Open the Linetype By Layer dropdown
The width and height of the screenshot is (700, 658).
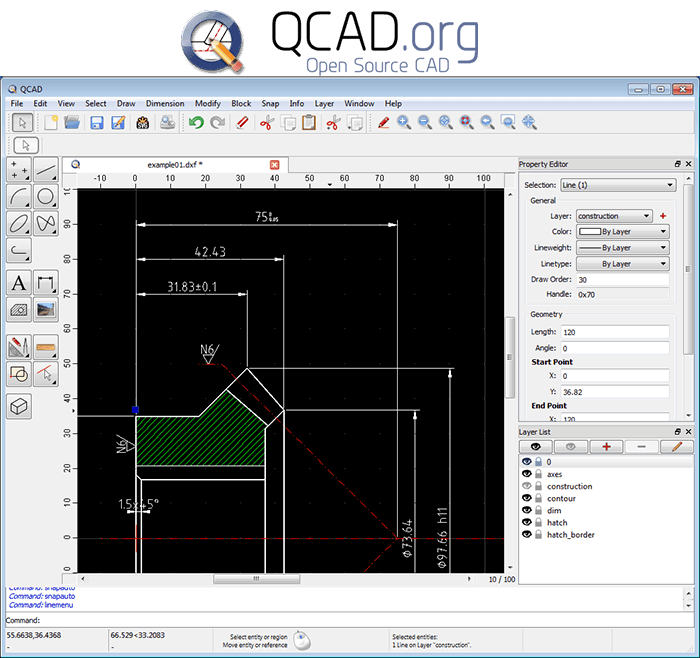[623, 264]
